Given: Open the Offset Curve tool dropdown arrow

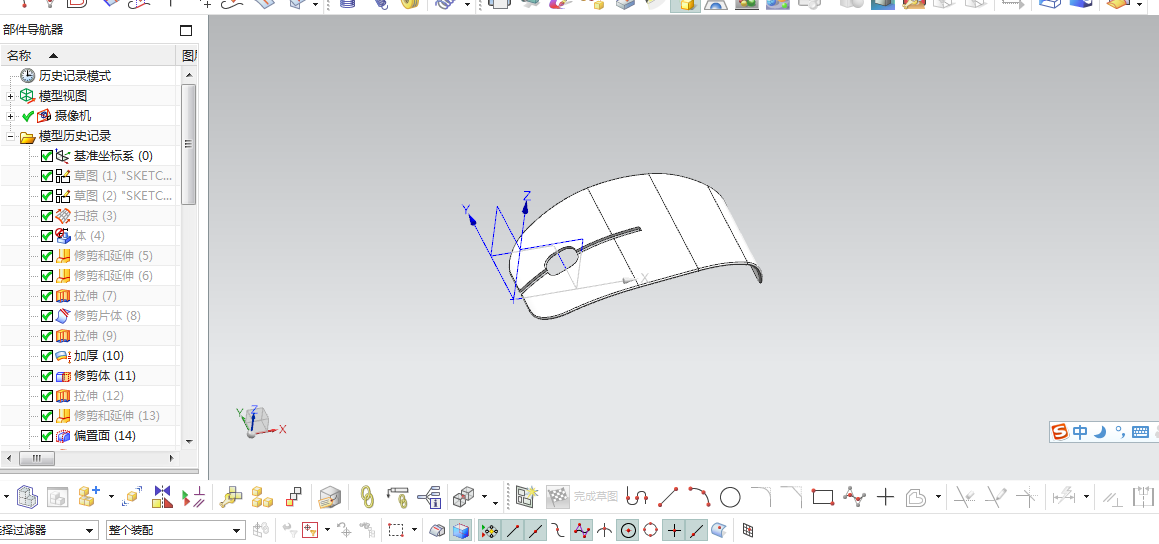Looking at the screenshot, I should pos(938,497).
